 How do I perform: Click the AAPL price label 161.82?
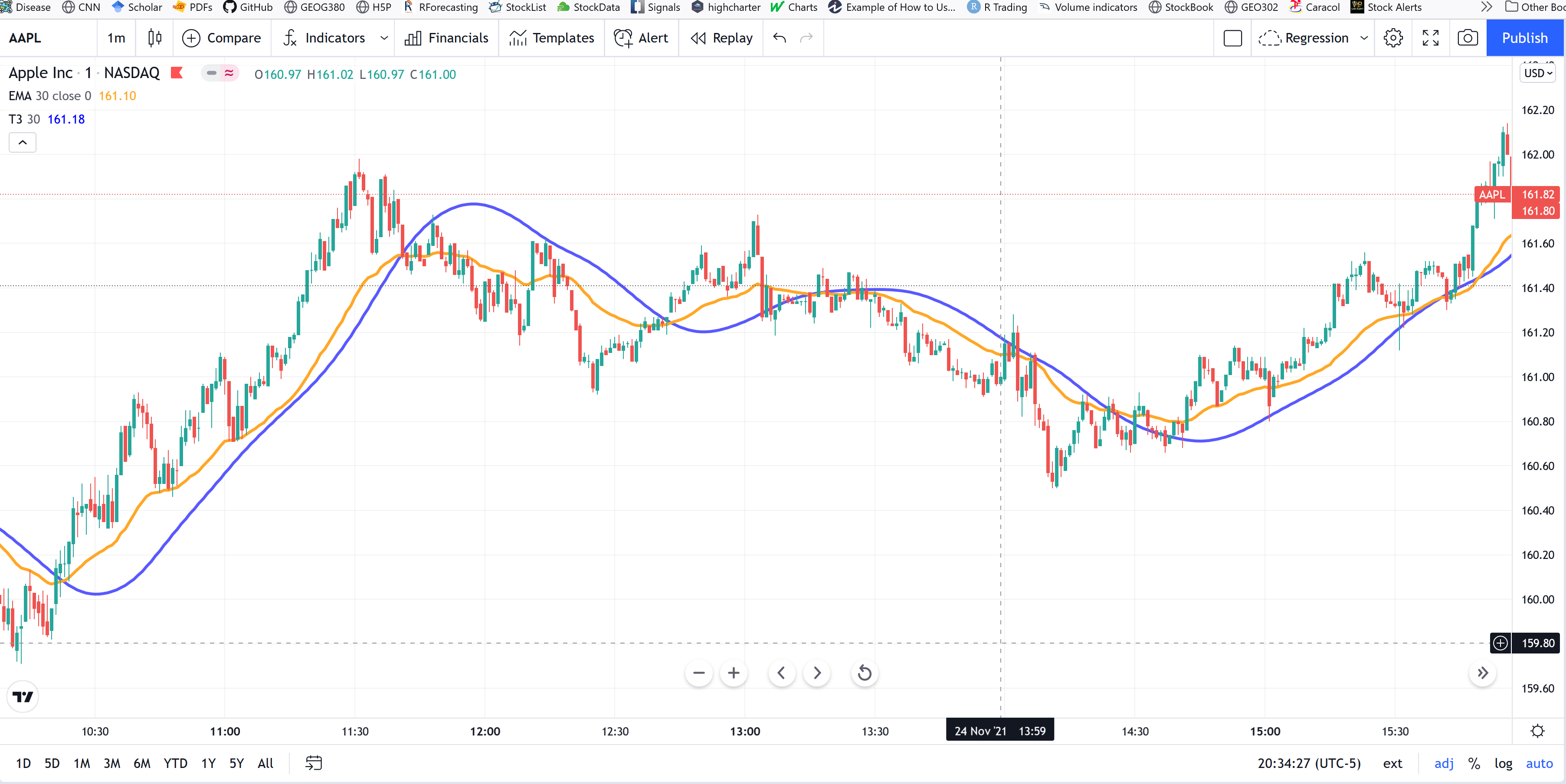(x=1517, y=194)
